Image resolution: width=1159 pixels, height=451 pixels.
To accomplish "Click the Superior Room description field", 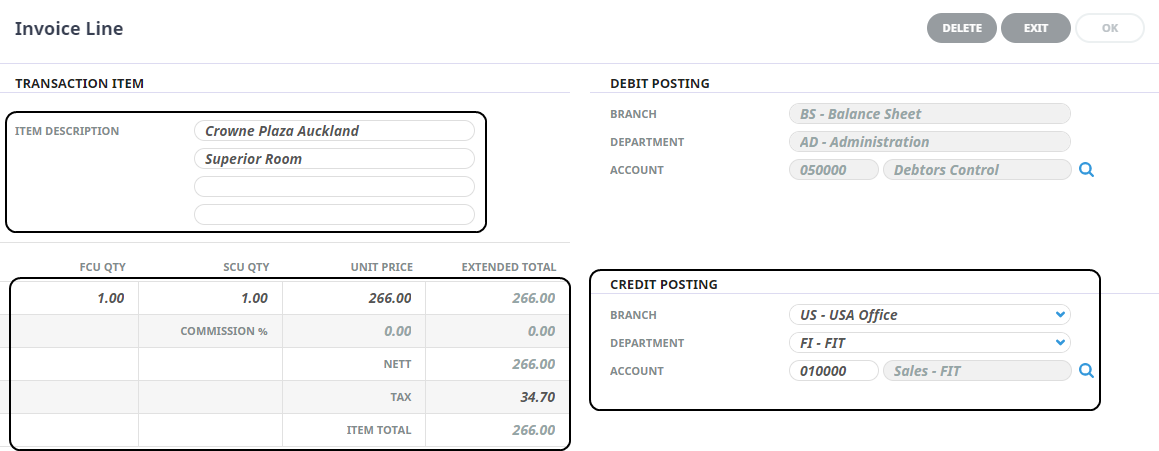I will tap(334, 159).
